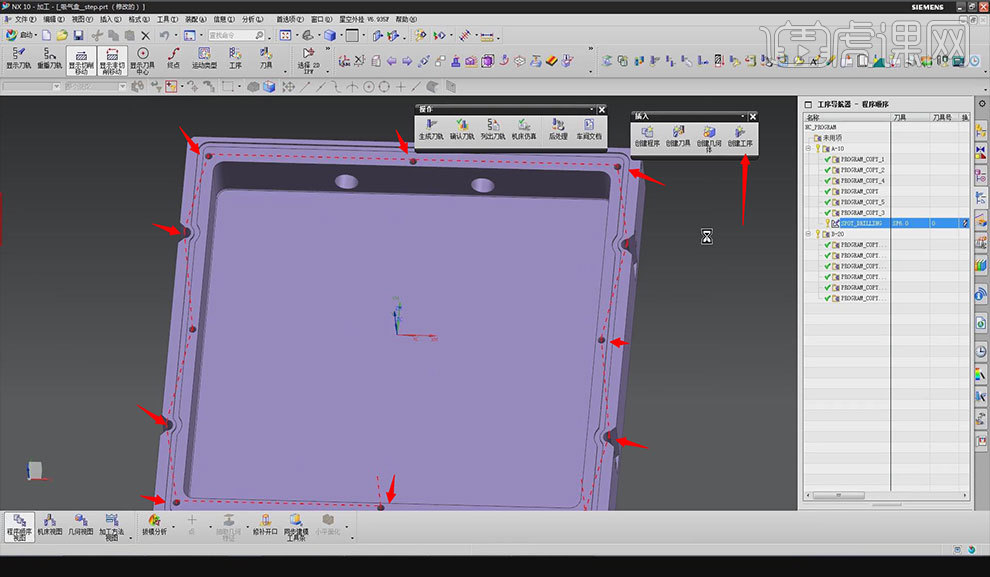Close the 插入 floating toolbar
The width and height of the screenshot is (990, 577).
coord(753,117)
